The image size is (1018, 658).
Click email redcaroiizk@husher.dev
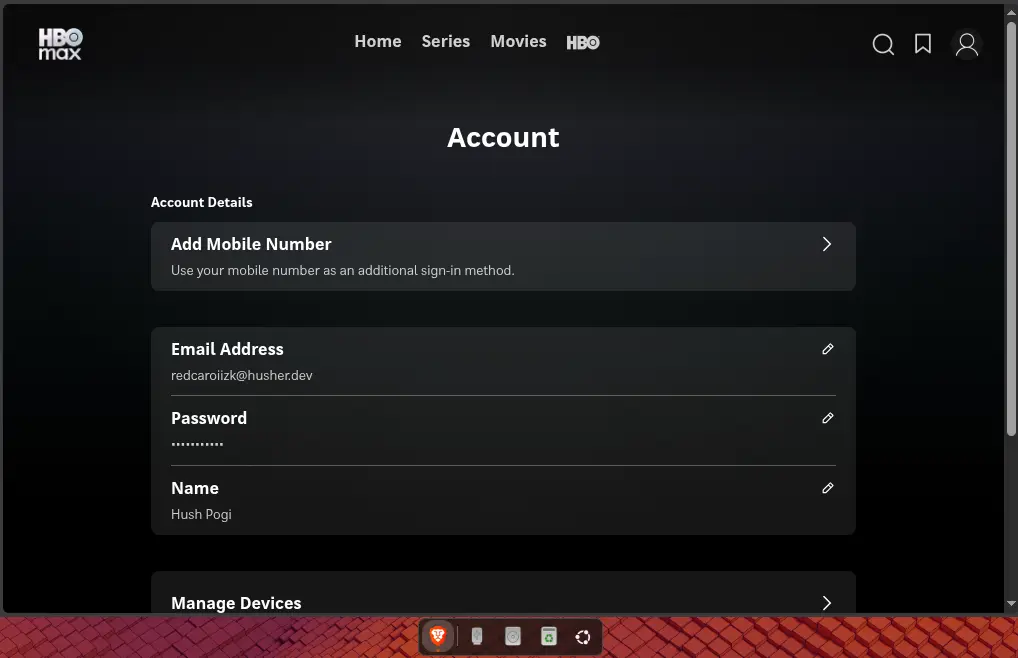tap(242, 376)
